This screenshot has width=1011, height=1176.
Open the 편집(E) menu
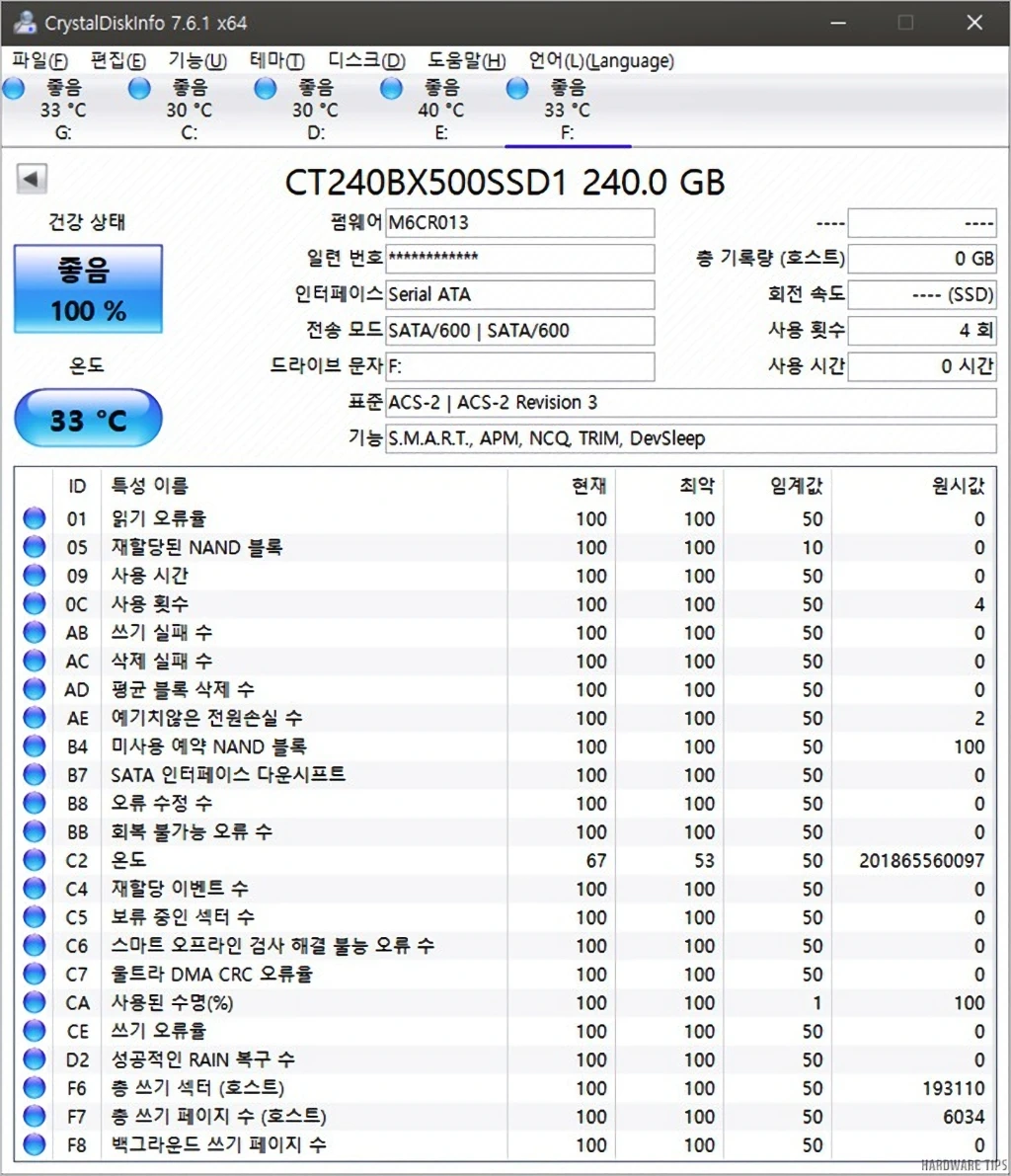(117, 61)
